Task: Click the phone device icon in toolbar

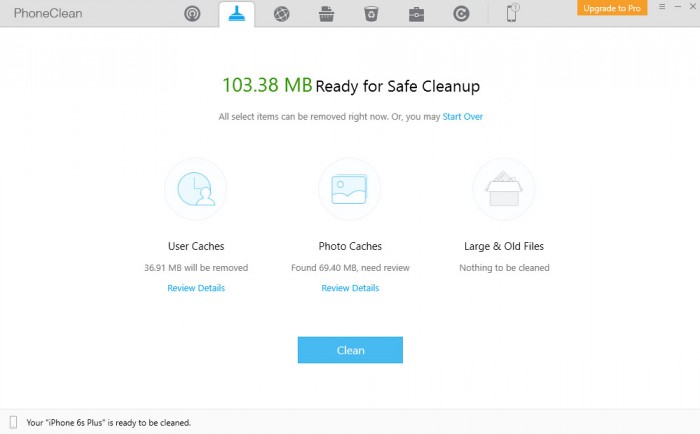Action: point(512,14)
